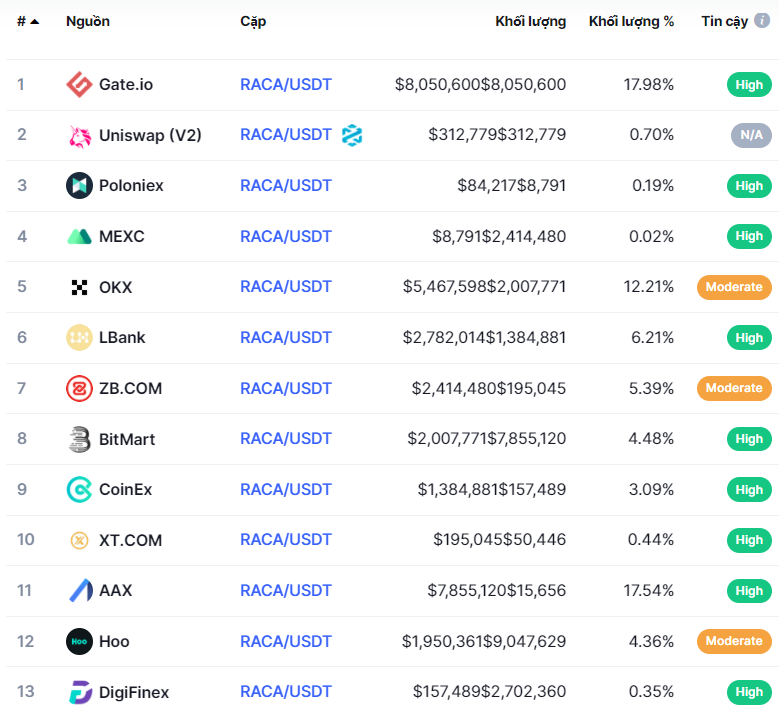Click the Poloniex logo icon
Screen dimensions: 779x708
click(79, 186)
